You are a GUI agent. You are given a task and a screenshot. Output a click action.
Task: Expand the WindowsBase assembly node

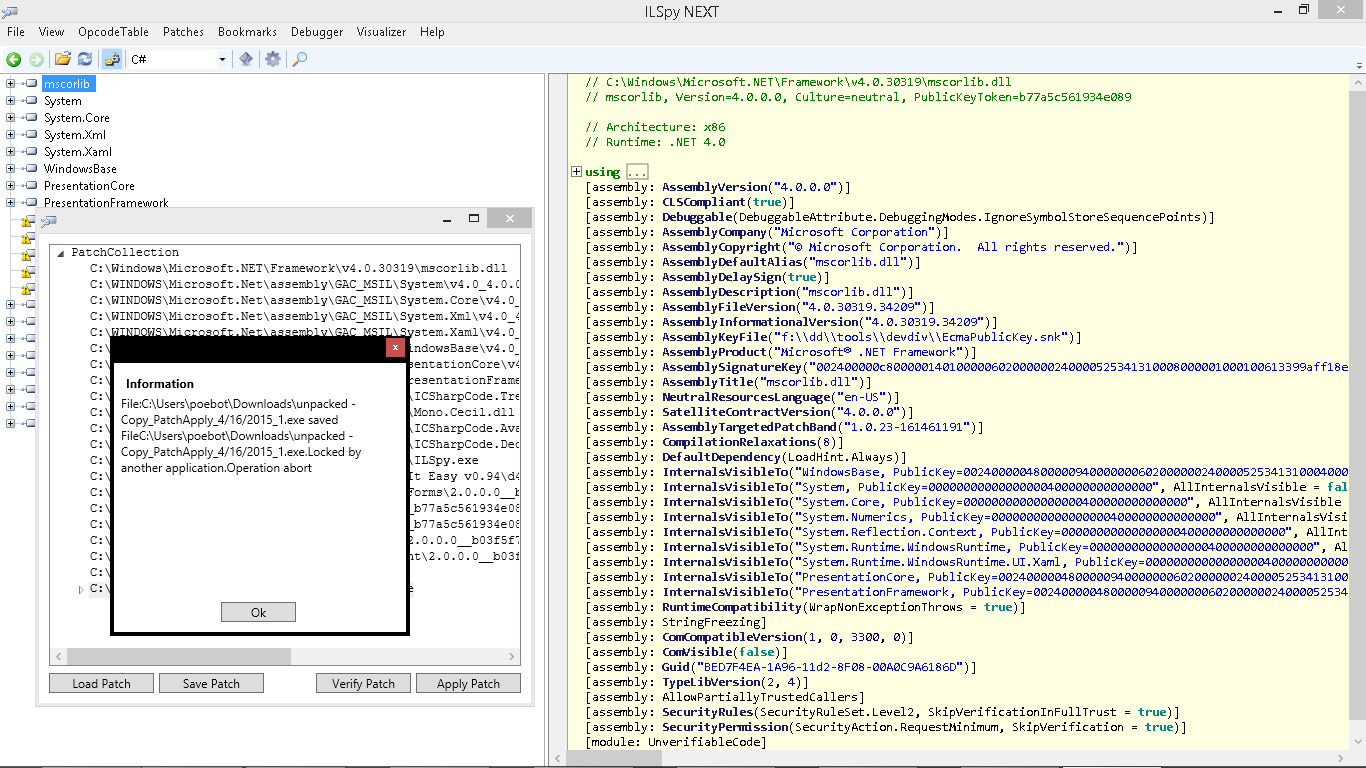tap(10, 169)
